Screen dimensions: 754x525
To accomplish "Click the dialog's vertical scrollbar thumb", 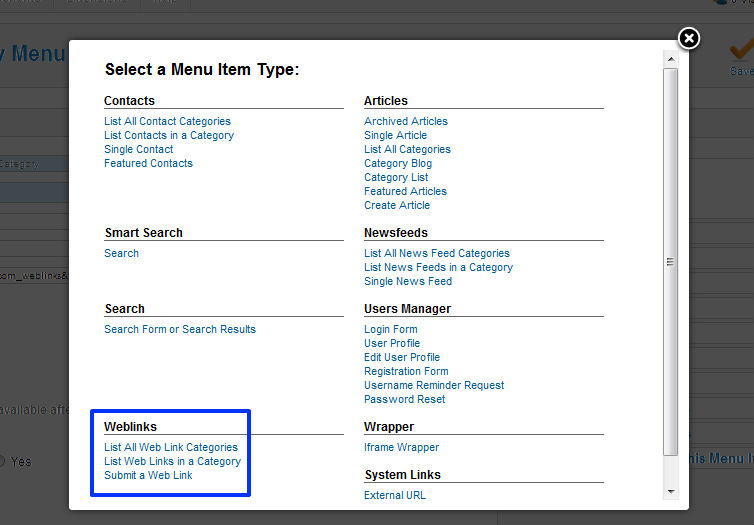I will pos(671,262).
